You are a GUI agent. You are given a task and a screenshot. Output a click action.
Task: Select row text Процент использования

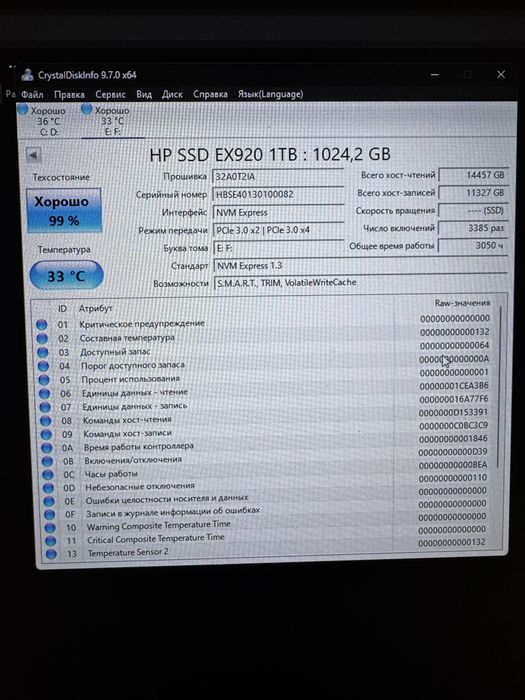click(130, 379)
